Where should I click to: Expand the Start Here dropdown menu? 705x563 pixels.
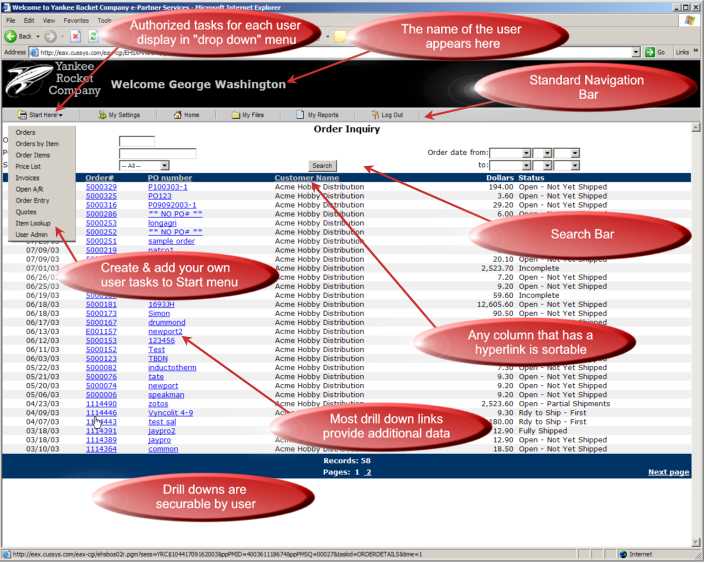tap(46, 115)
